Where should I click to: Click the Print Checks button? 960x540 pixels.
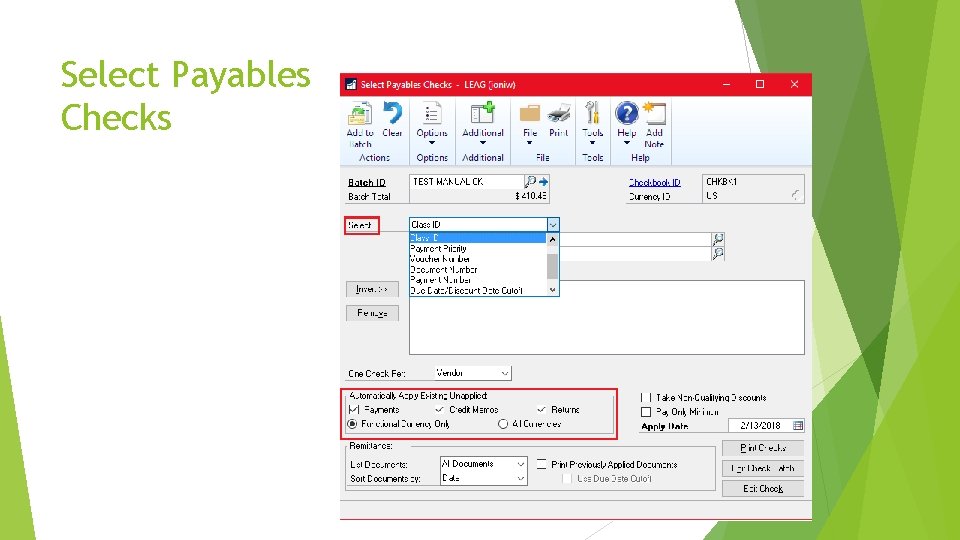click(x=763, y=448)
